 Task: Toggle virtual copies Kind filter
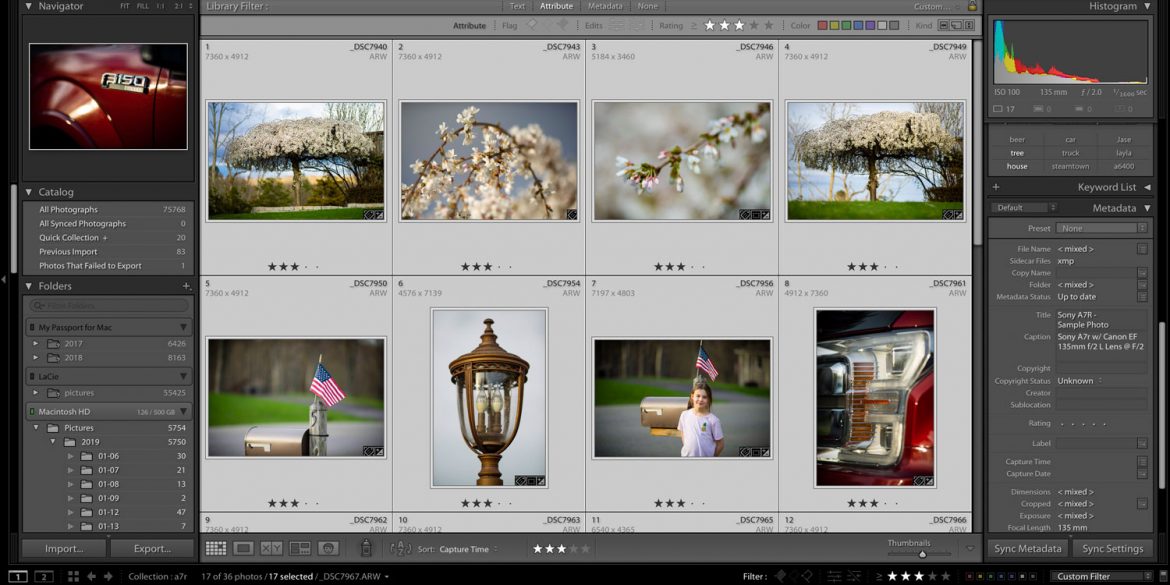point(957,25)
